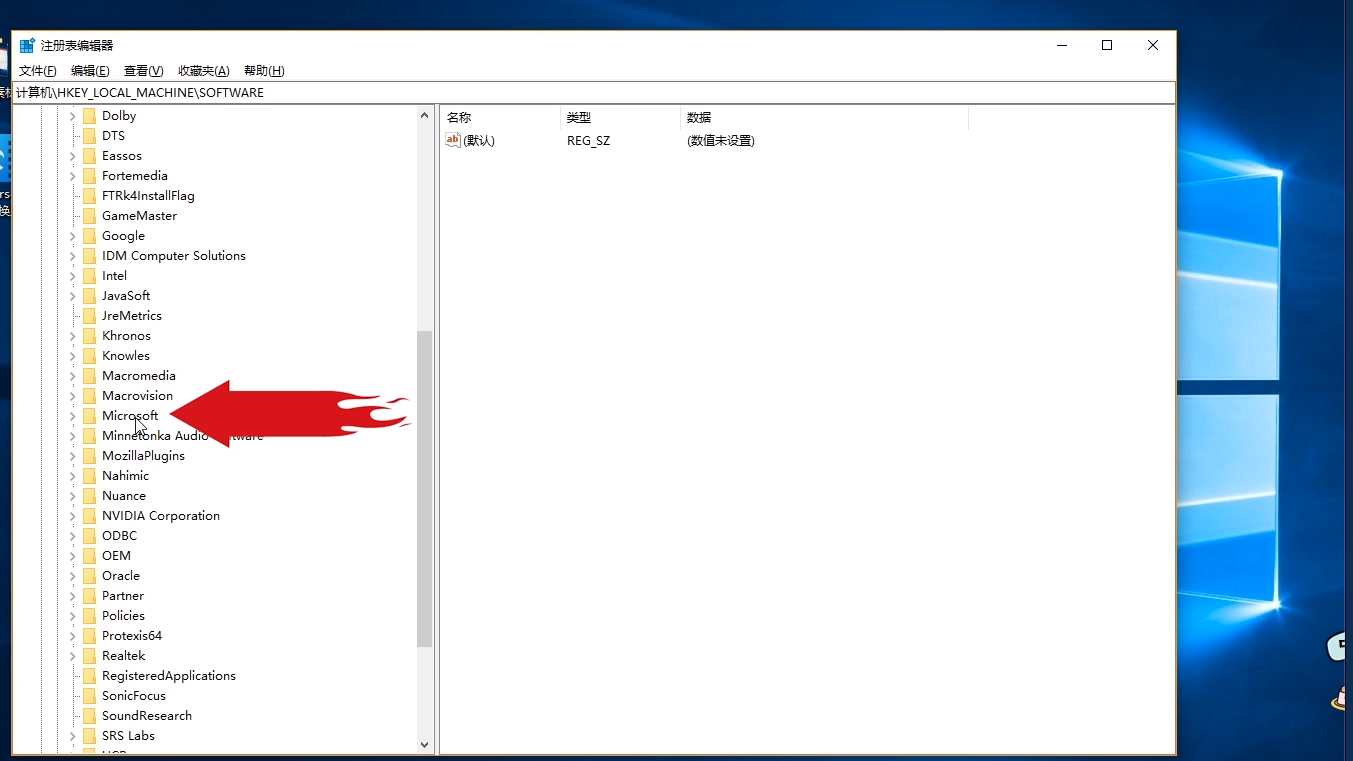Click the Google folder icon
Screen dimensions: 1353x761
pos(89,236)
